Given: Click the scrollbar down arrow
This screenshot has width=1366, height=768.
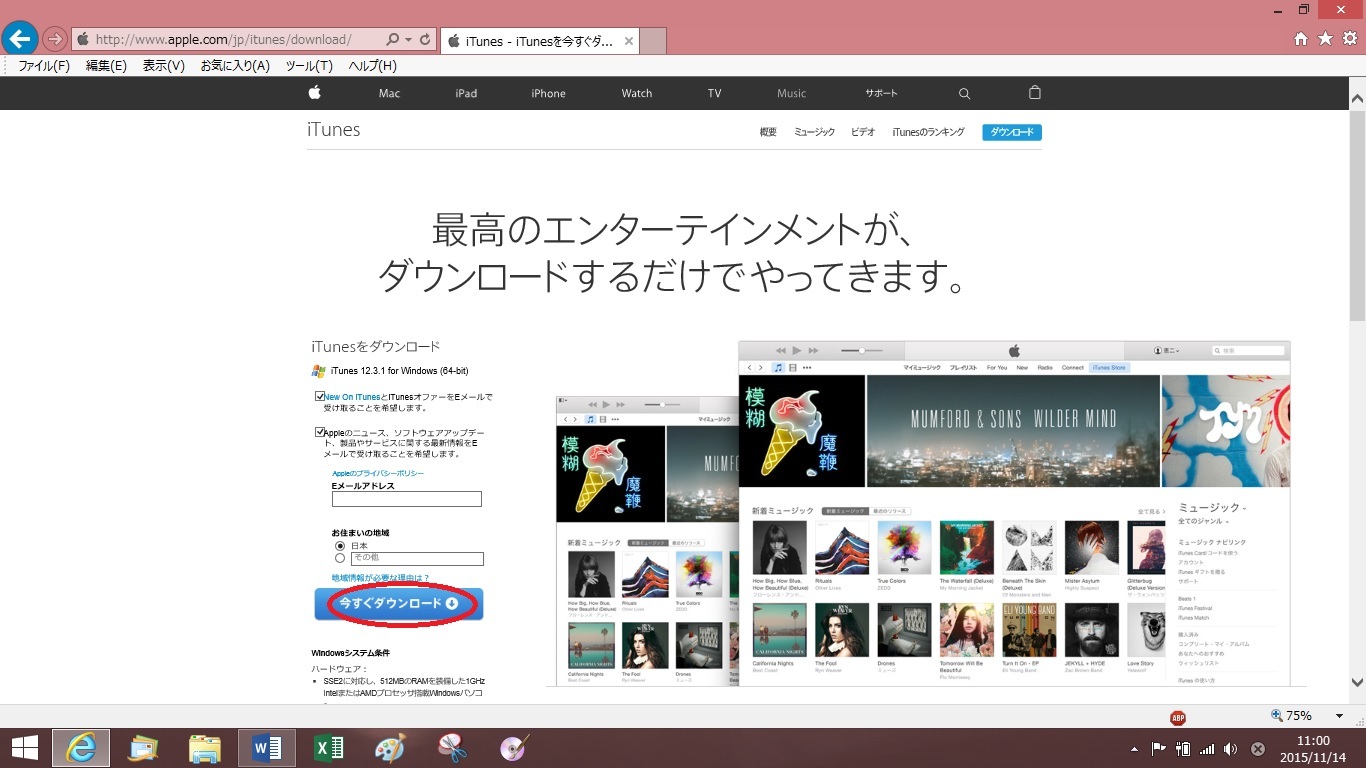Looking at the screenshot, I should point(1357,683).
